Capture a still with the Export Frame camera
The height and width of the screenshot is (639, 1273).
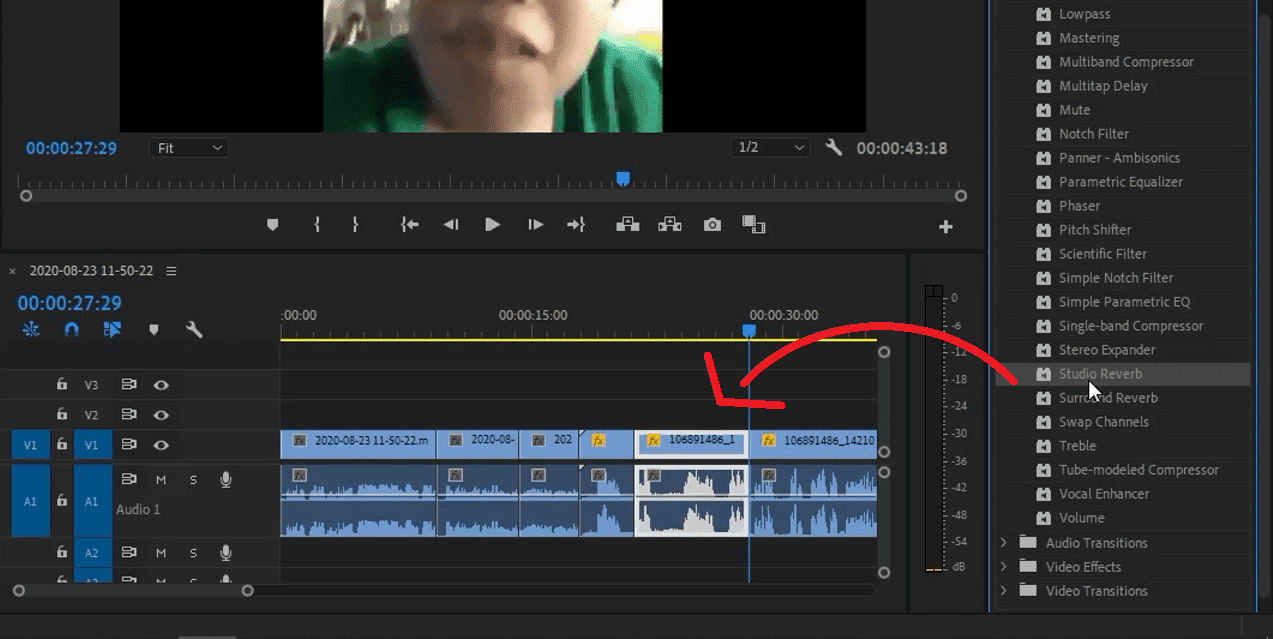[x=712, y=224]
